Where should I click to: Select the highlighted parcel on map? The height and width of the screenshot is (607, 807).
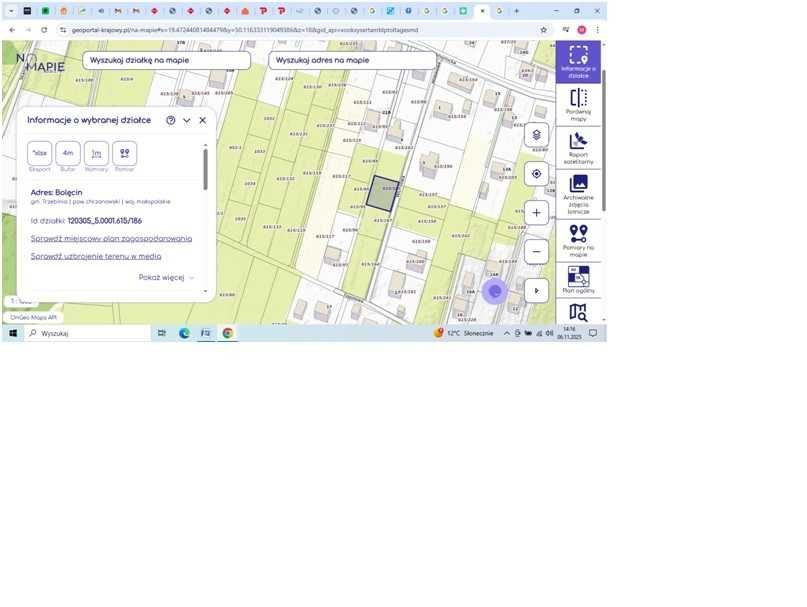383,194
